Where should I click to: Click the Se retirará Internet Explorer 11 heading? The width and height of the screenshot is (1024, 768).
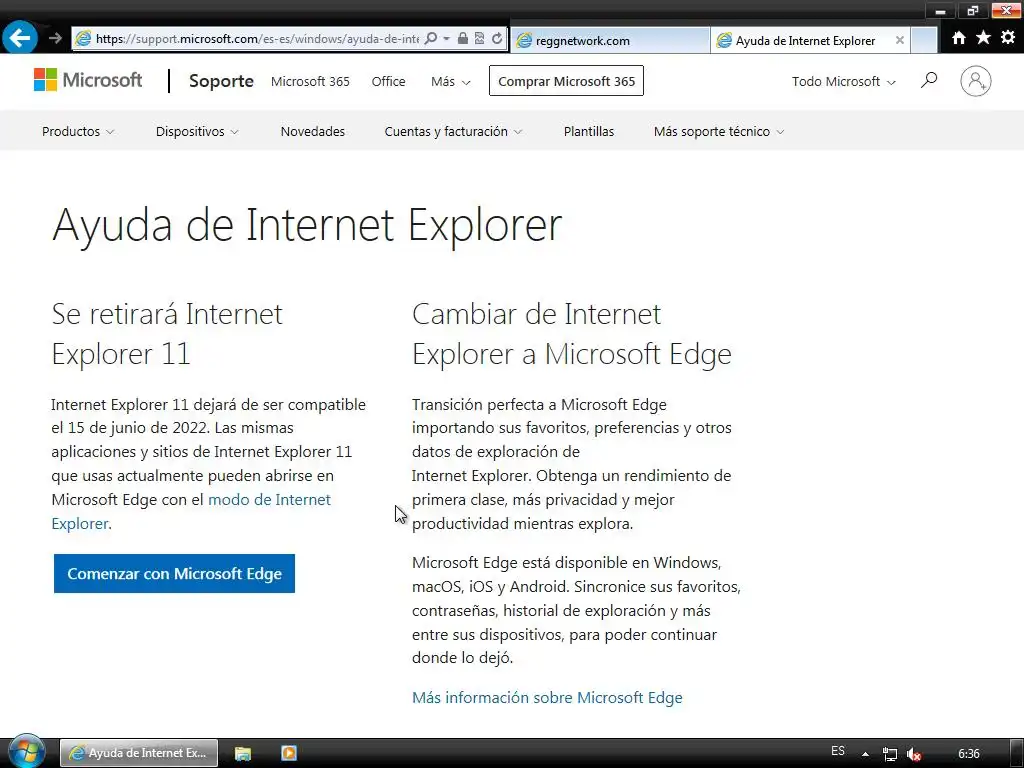pos(167,334)
